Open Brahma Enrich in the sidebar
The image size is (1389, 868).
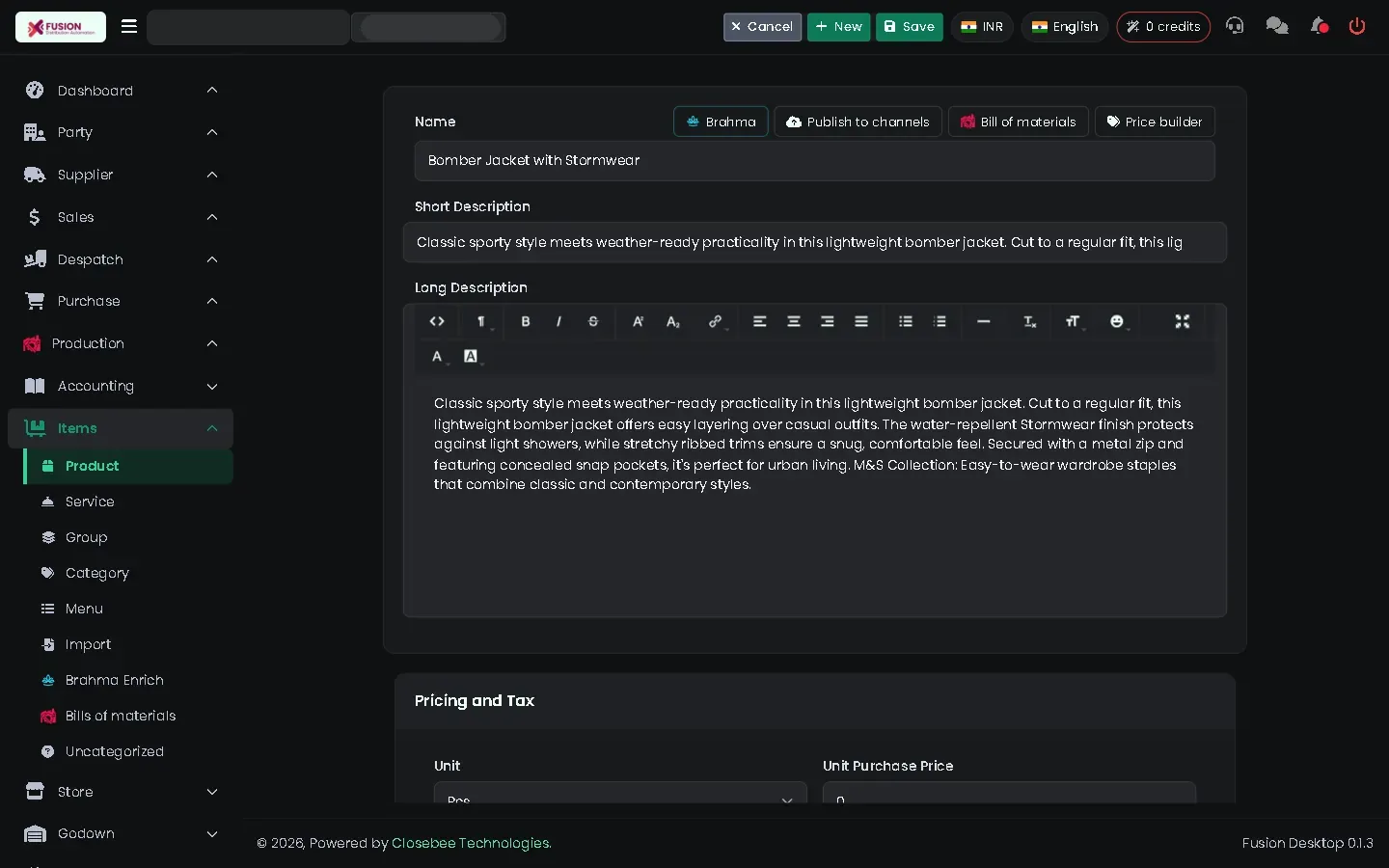click(x=128, y=680)
